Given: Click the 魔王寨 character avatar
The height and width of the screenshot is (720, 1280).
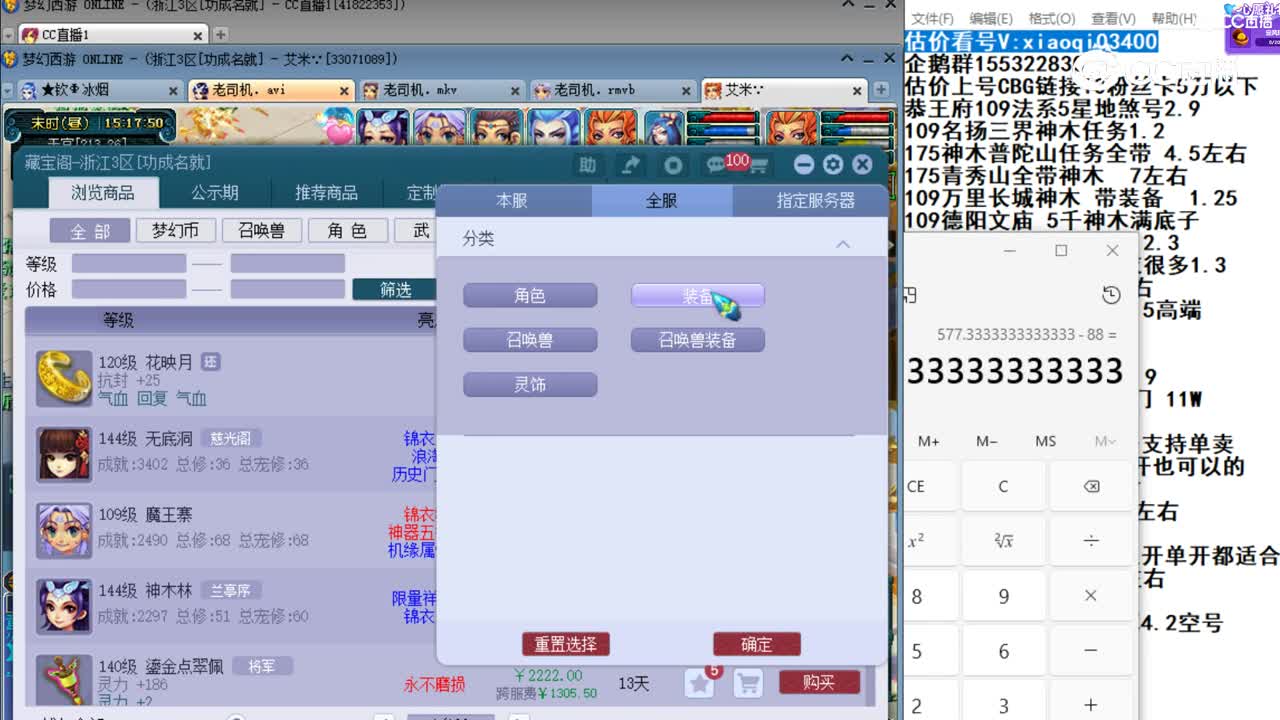Looking at the screenshot, I should tap(64, 530).
